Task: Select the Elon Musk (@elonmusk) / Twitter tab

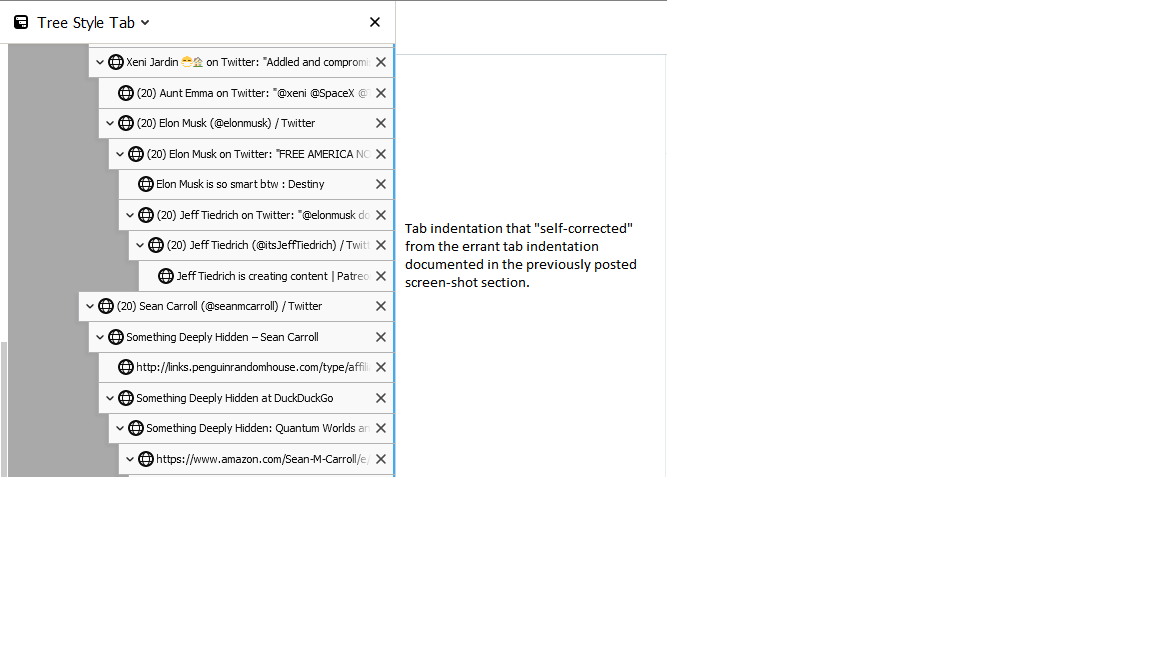Action: [x=246, y=123]
